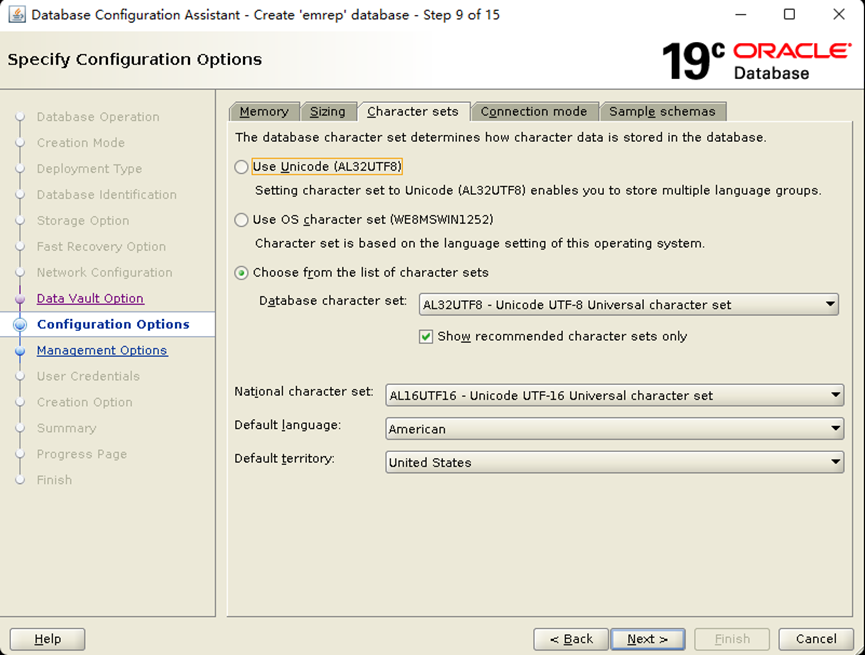Switch to the Sizing tab
The height and width of the screenshot is (655, 865).
point(328,111)
